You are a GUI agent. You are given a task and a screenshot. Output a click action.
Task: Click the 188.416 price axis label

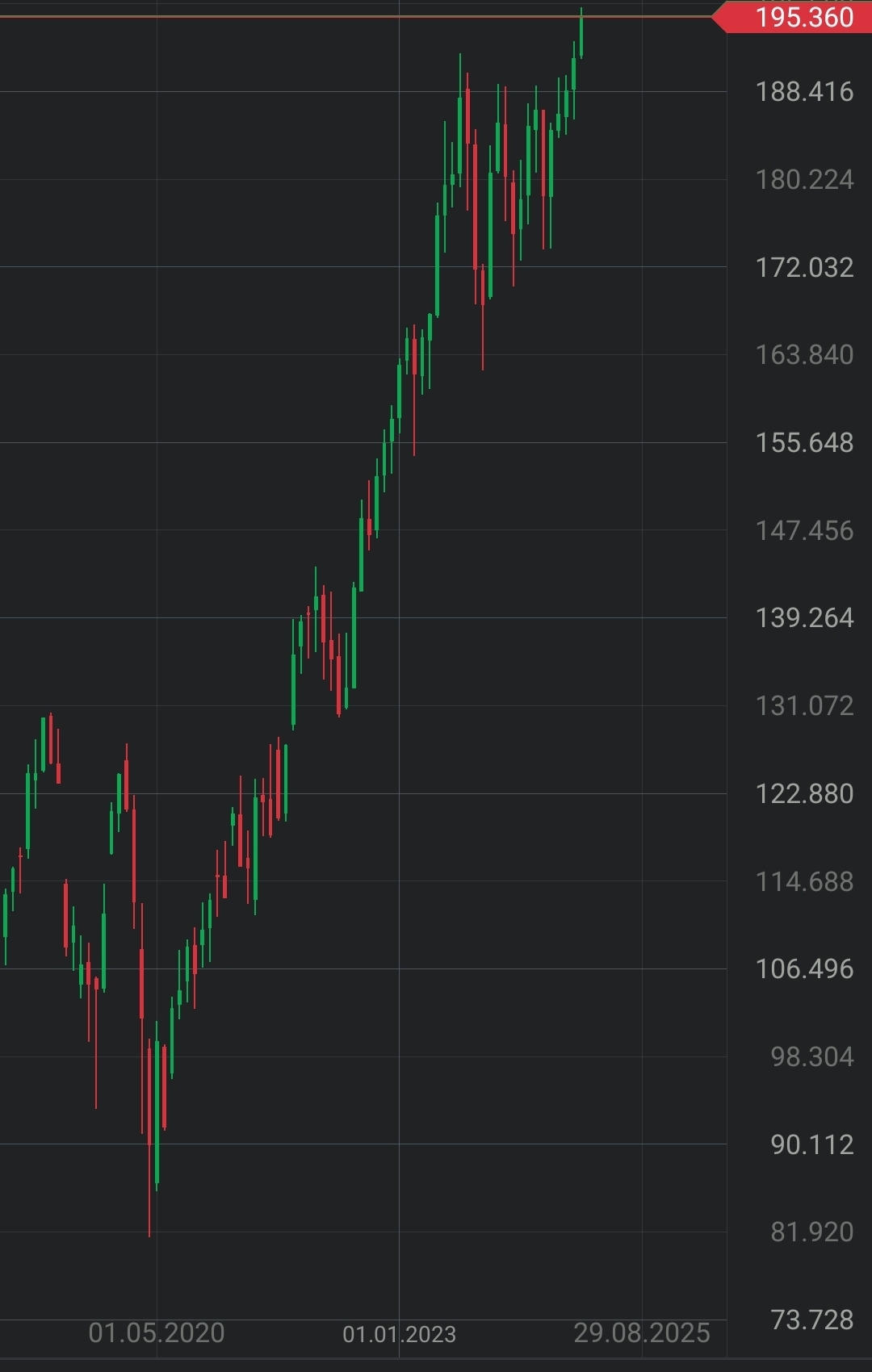tap(804, 92)
